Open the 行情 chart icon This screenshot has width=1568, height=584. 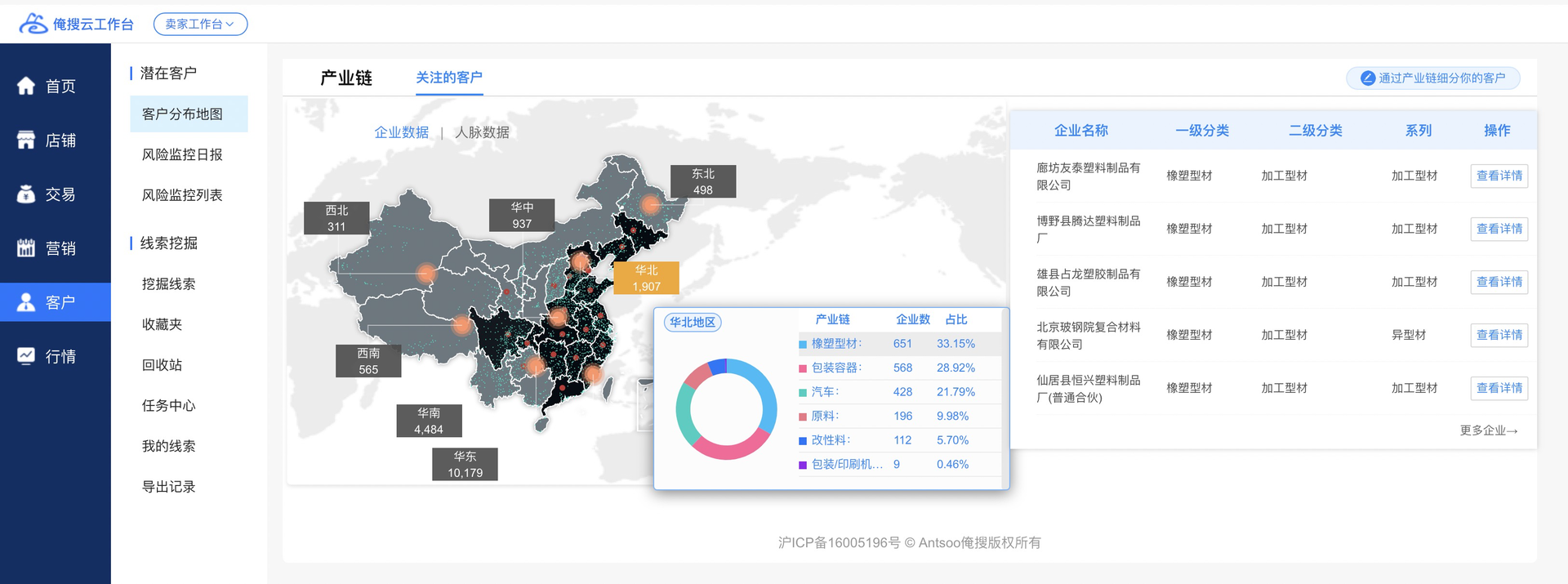coord(26,356)
